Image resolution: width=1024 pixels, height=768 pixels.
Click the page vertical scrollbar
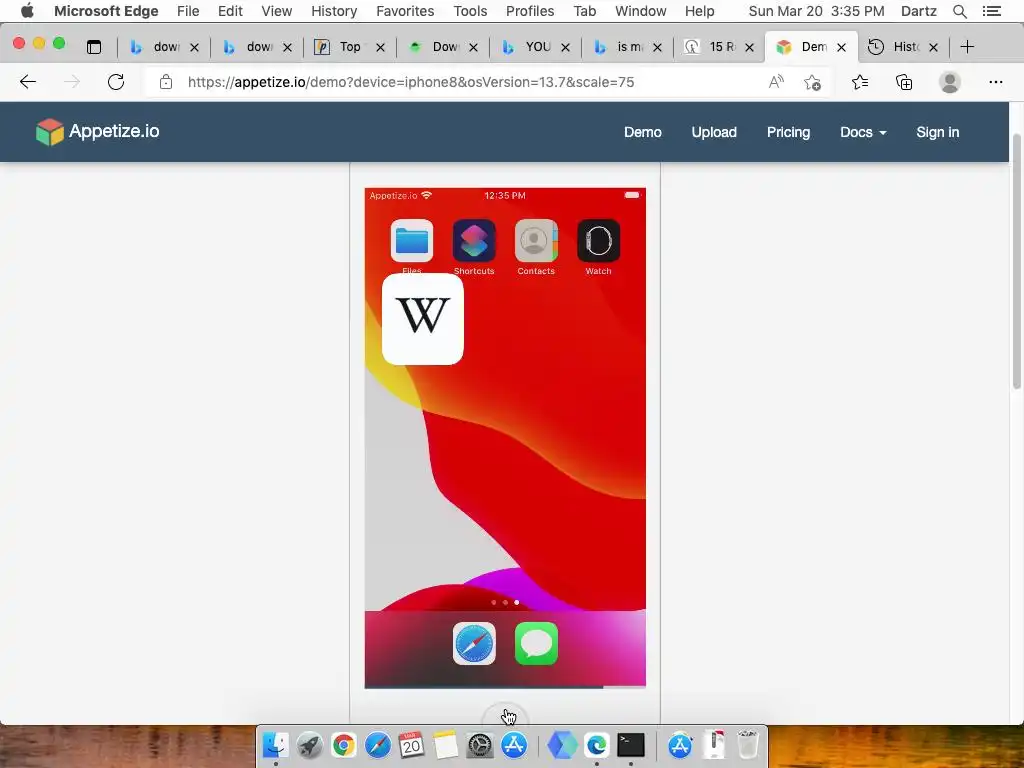[x=1017, y=261]
